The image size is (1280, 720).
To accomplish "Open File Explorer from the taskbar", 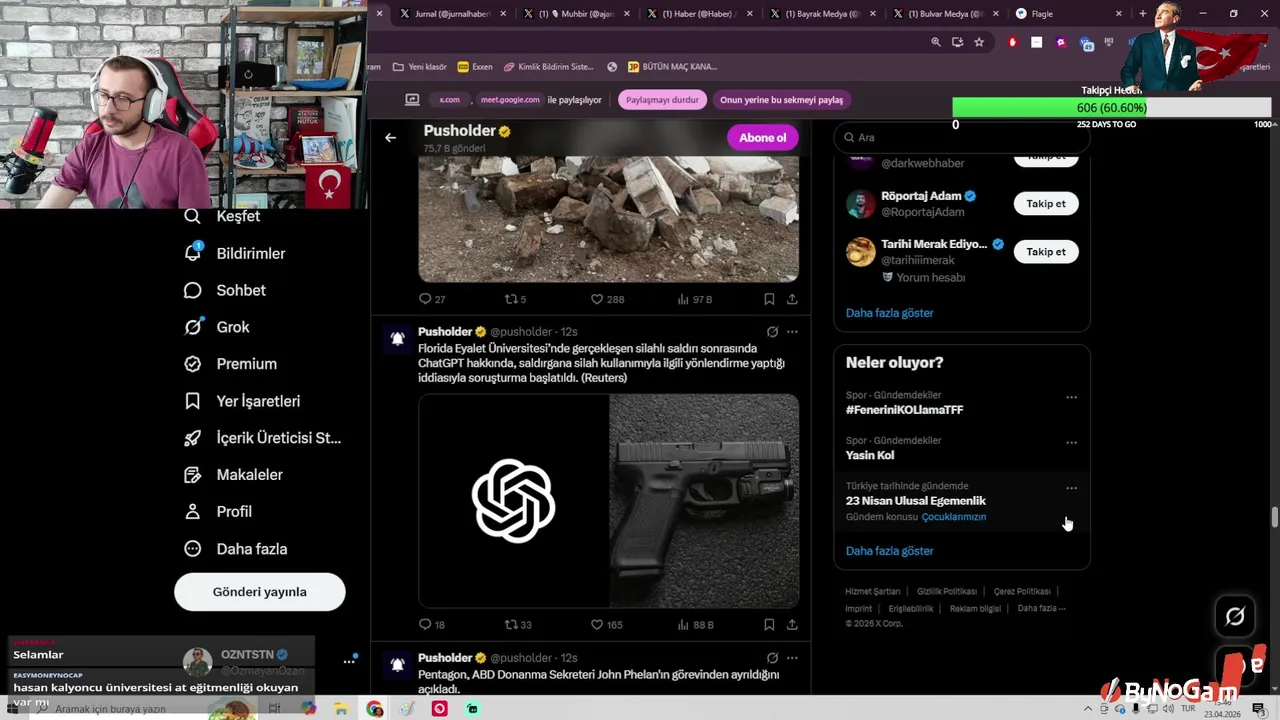I will coord(341,709).
